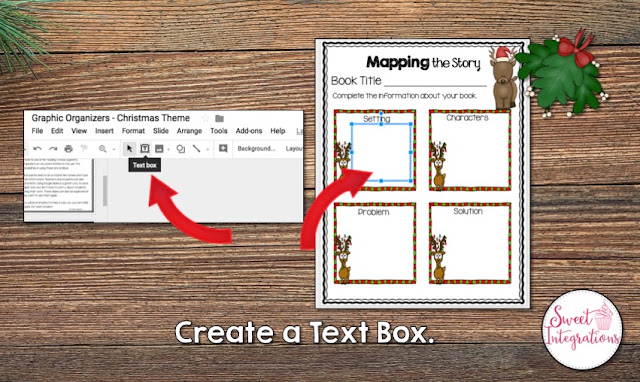640x382 pixels.
Task: Select the Shape tool icon
Action: [181, 149]
